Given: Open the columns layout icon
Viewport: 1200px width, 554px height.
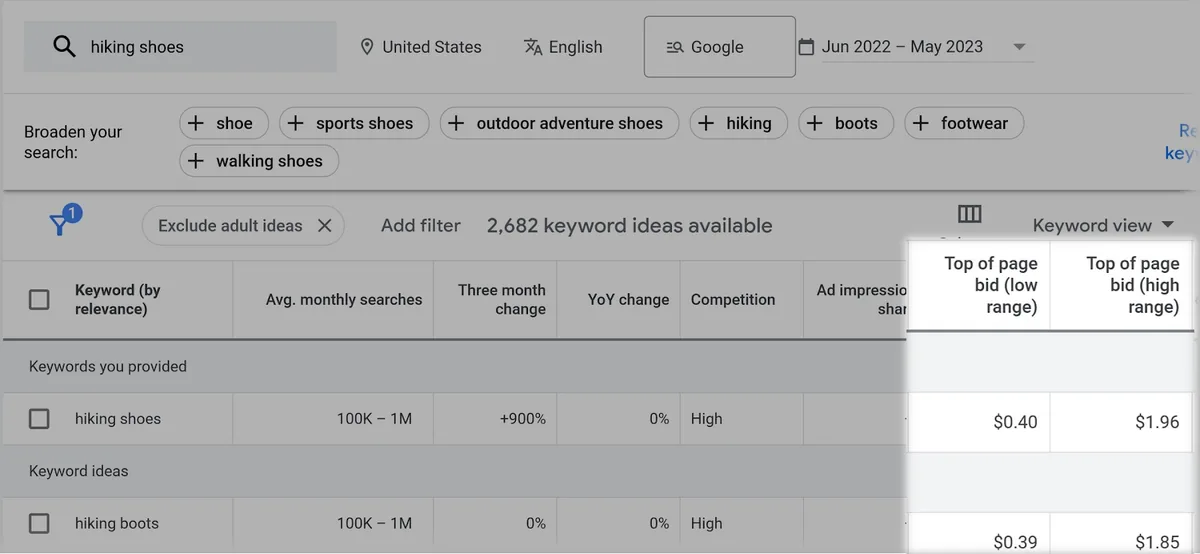Looking at the screenshot, I should point(969,214).
